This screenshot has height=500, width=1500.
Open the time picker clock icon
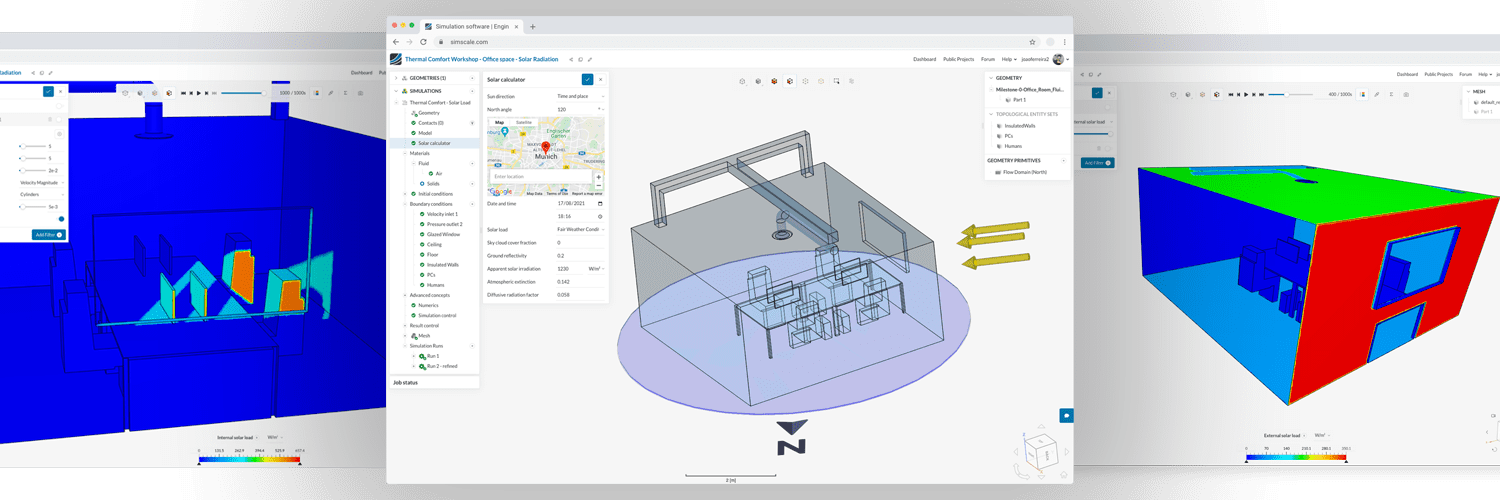tap(600, 216)
